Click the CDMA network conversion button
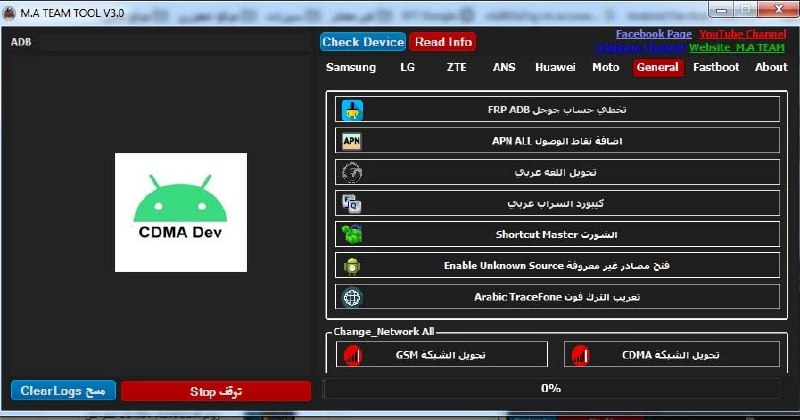Screen dimensions: 800x420 click(671, 355)
